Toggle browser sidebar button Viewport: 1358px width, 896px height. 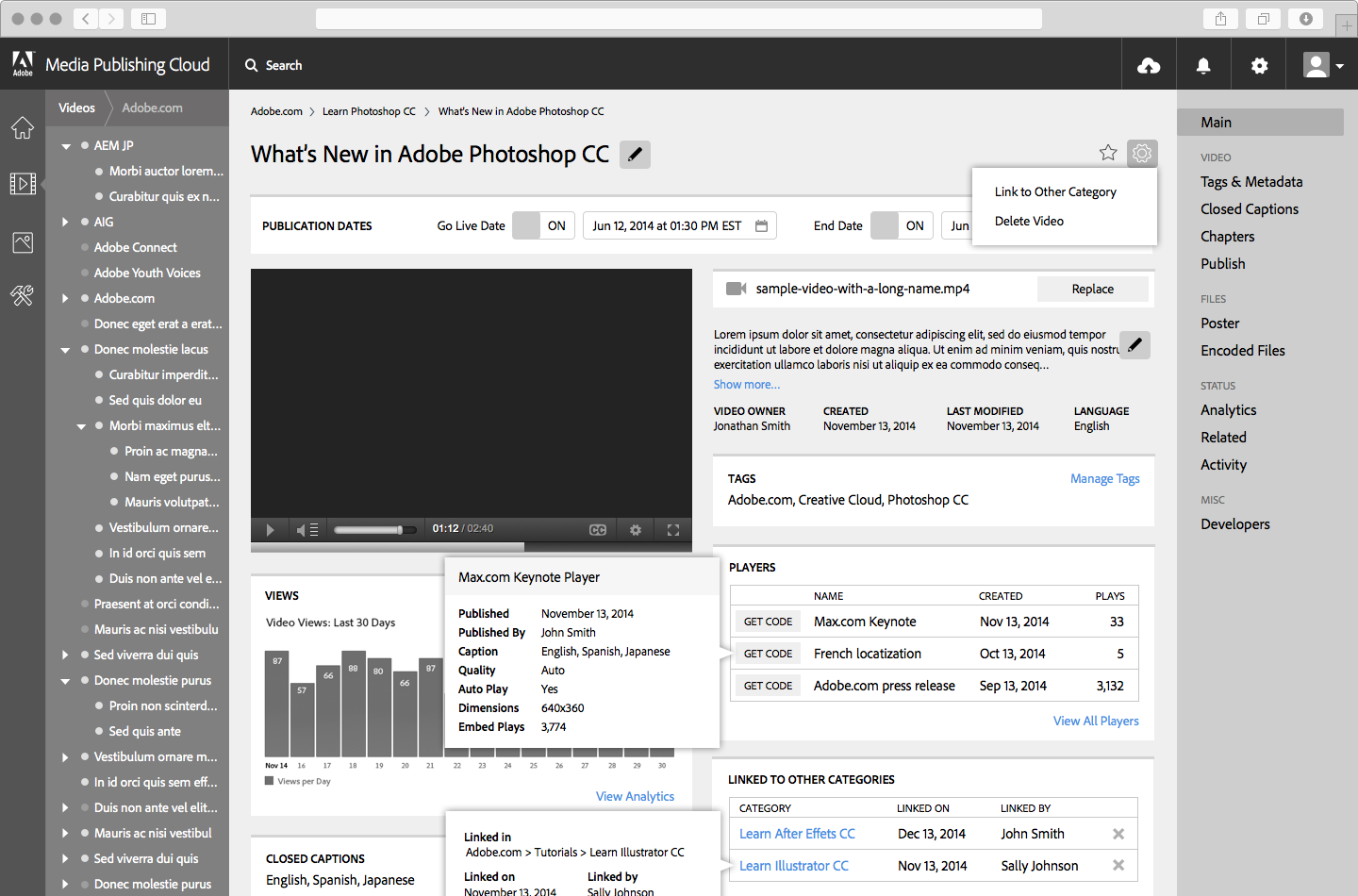(149, 18)
